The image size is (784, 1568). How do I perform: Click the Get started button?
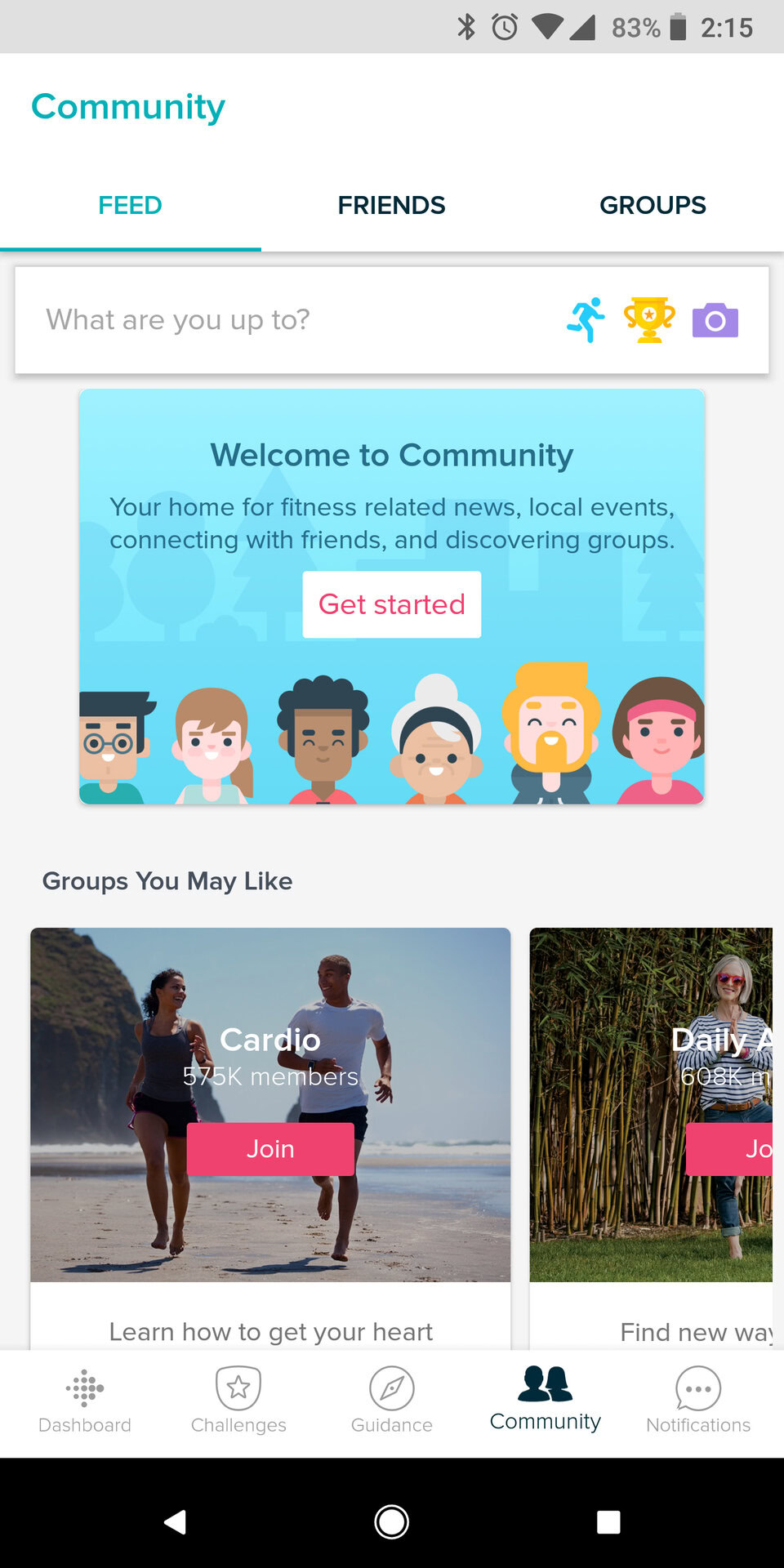click(392, 604)
